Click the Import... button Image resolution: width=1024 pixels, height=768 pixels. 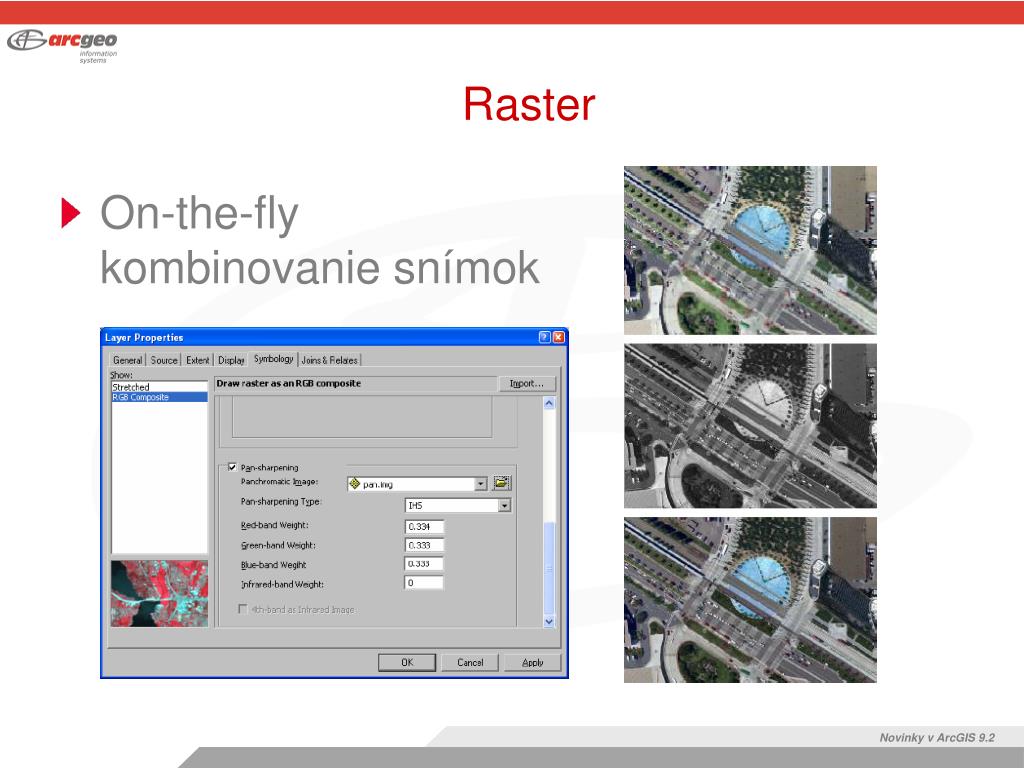pos(526,383)
